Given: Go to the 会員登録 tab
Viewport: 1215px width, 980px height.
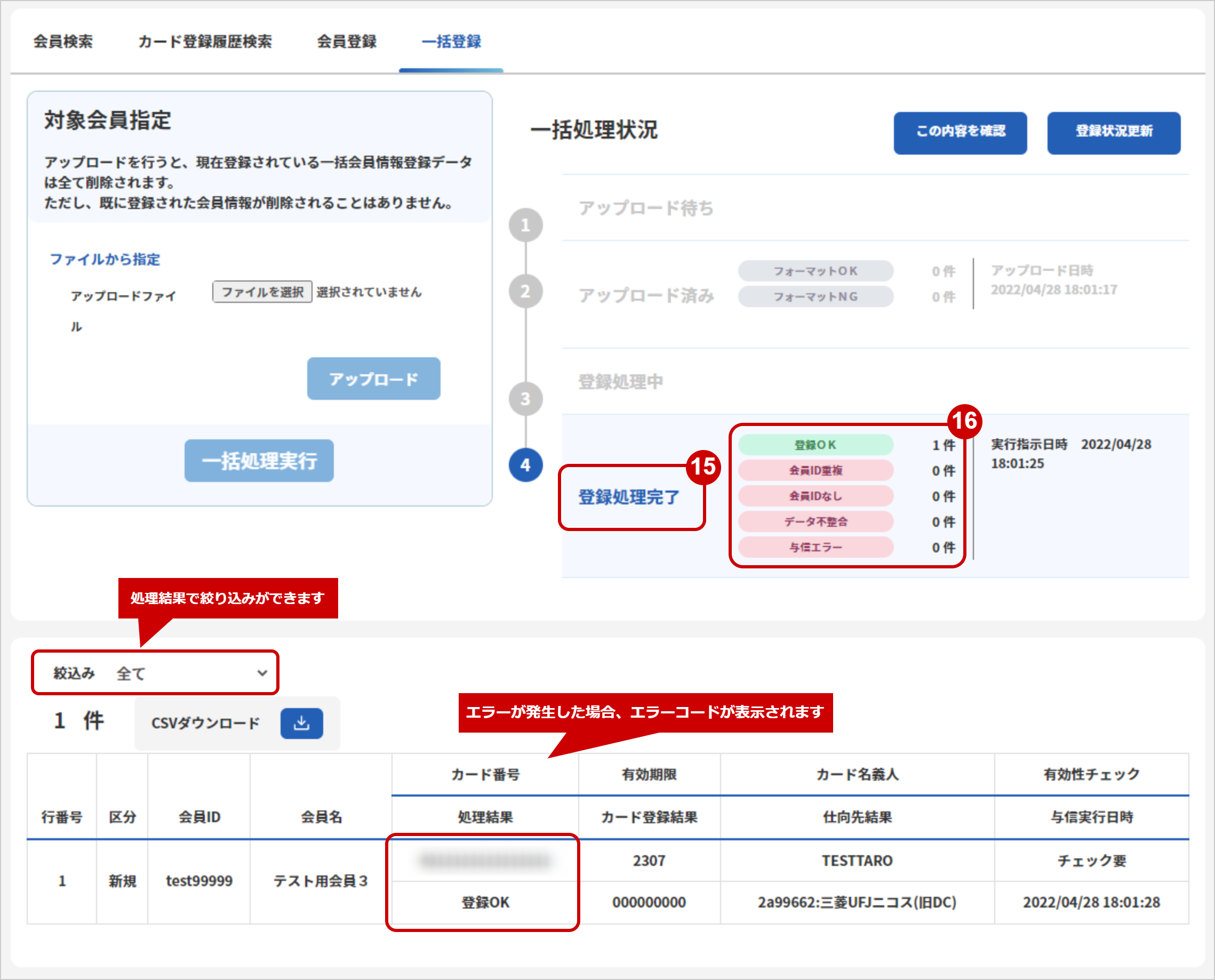Looking at the screenshot, I should tap(347, 41).
